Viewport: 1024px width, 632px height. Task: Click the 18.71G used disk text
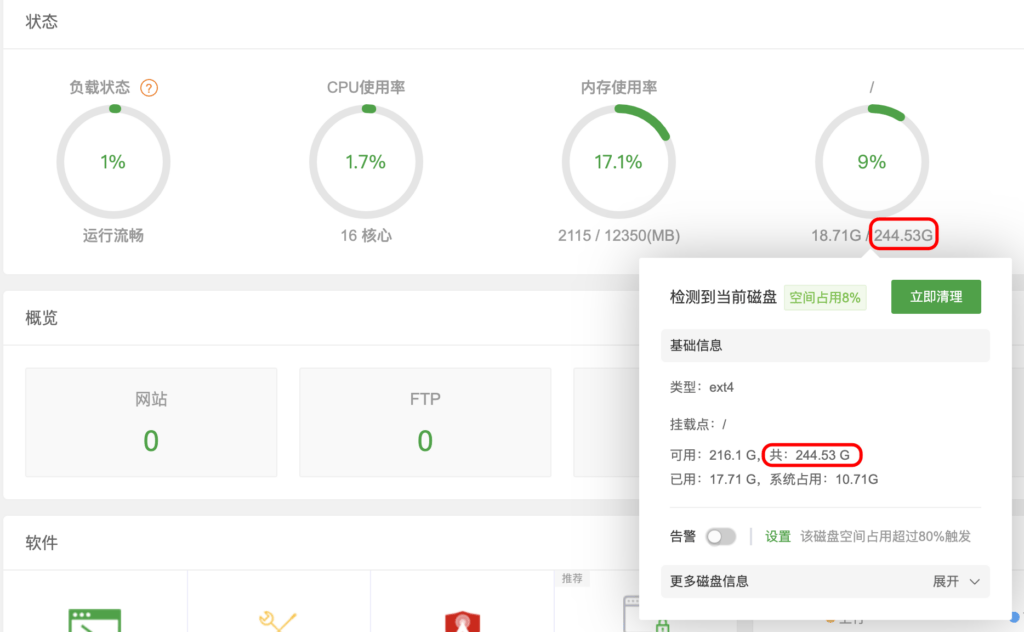(x=836, y=236)
